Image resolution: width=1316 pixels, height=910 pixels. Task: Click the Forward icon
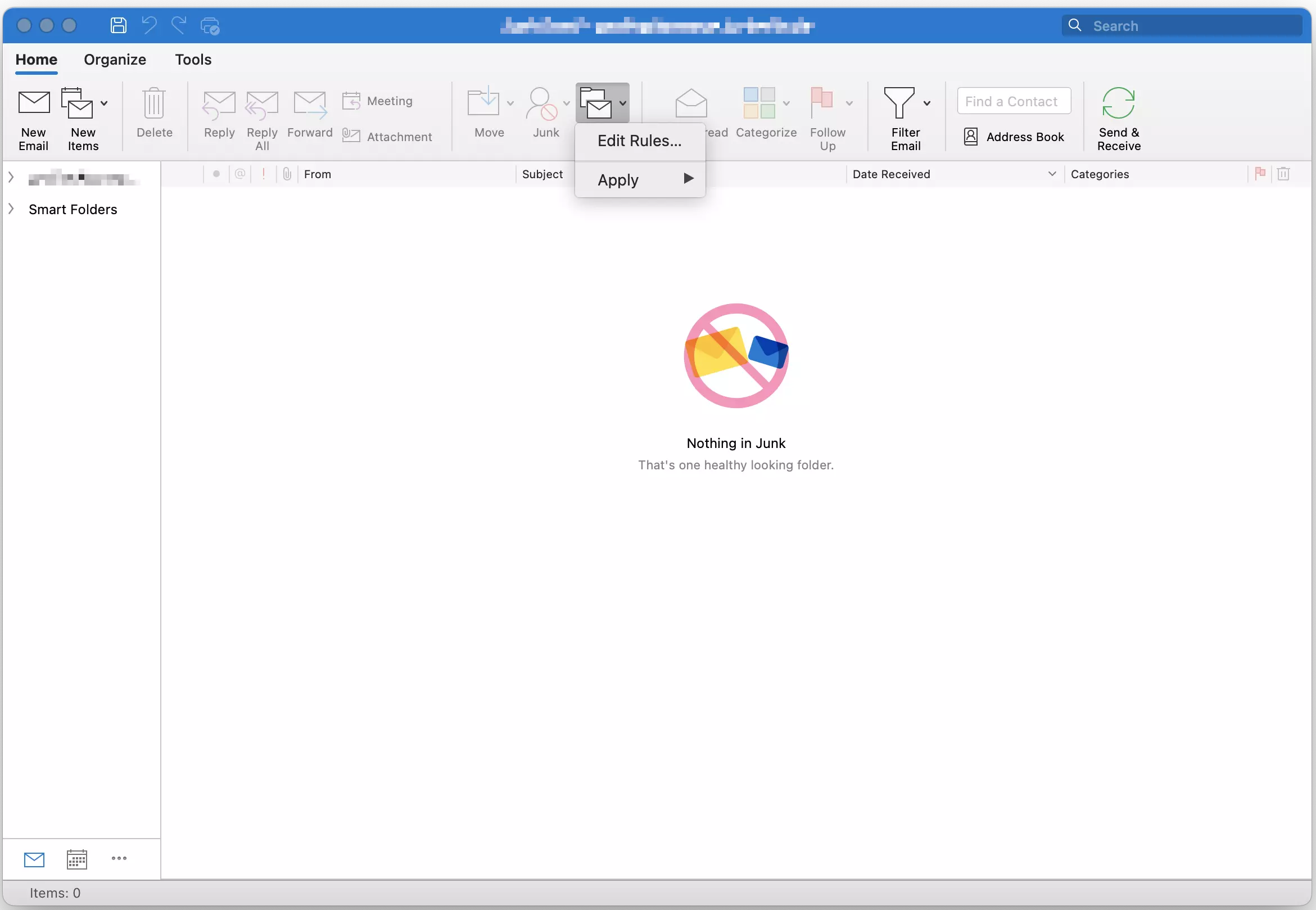(310, 105)
